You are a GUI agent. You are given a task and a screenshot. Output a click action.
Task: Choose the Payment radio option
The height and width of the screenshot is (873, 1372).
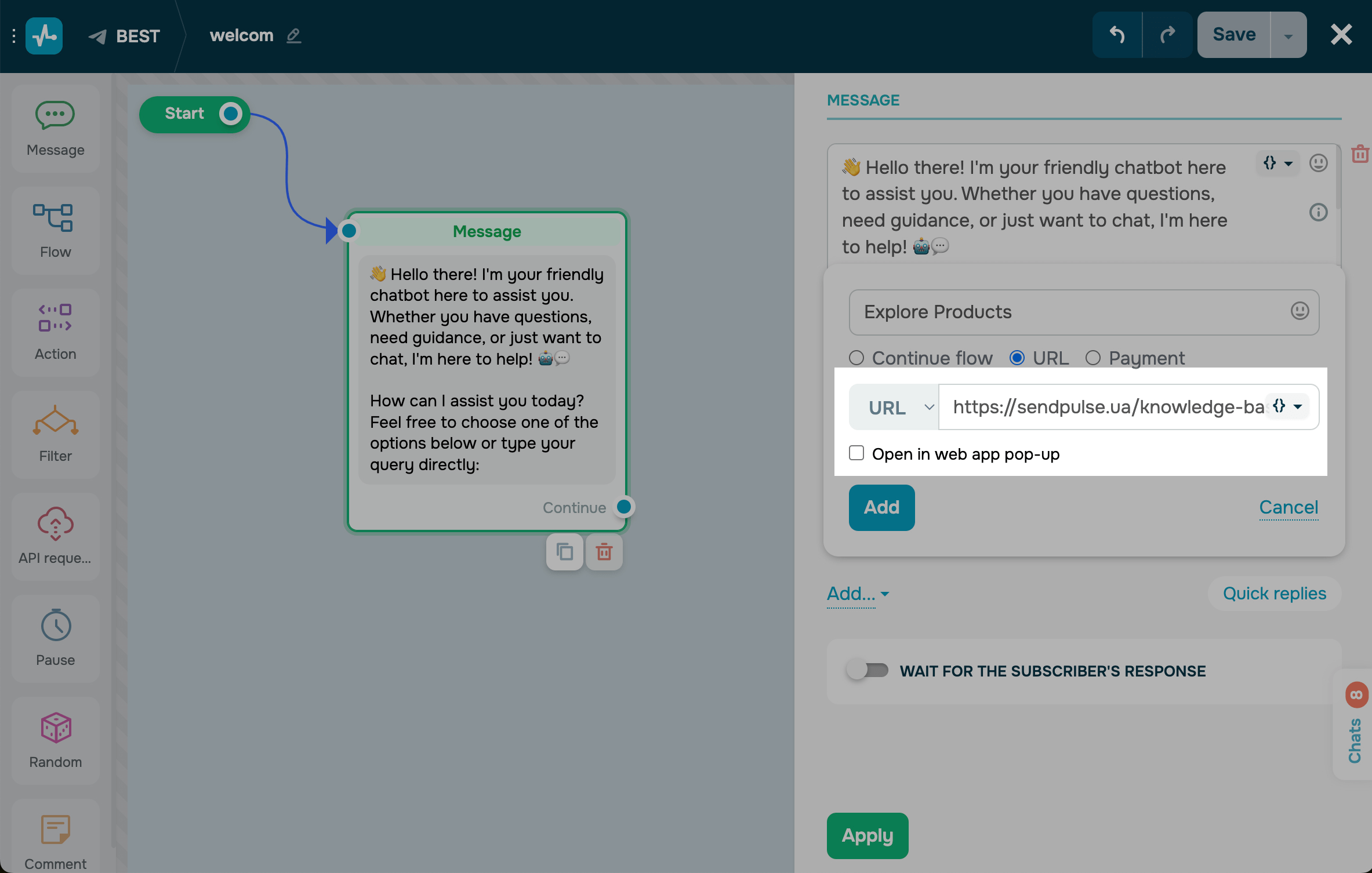(1093, 358)
